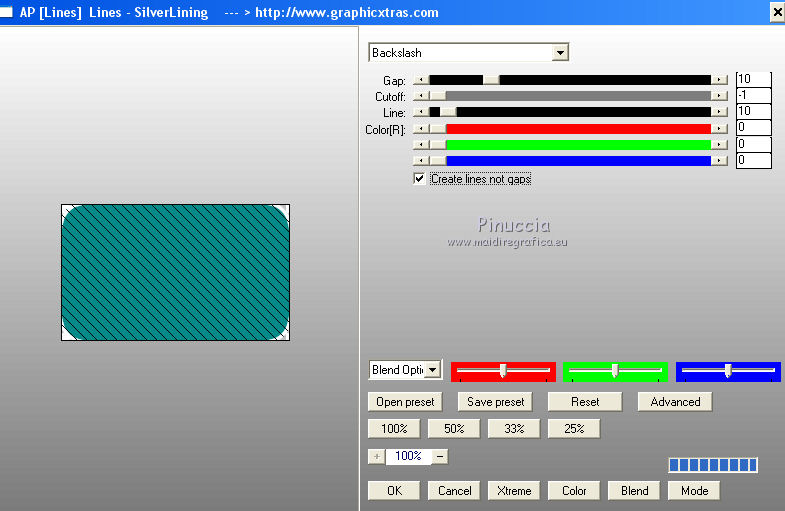
Task: Set preview zoom to 100% button
Action: tap(394, 429)
